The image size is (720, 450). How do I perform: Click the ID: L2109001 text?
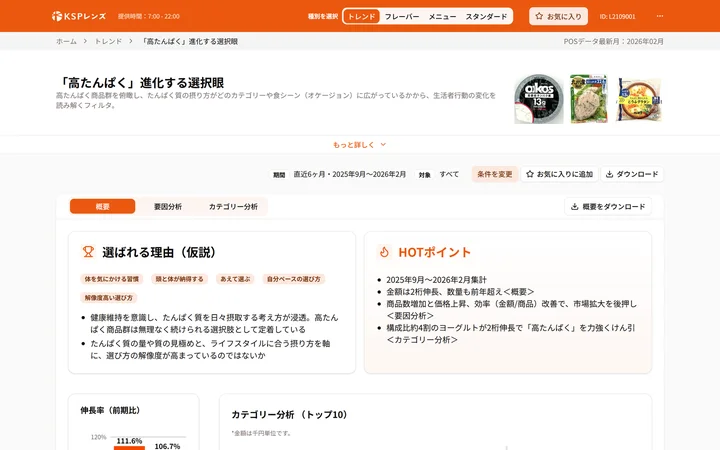click(617, 17)
